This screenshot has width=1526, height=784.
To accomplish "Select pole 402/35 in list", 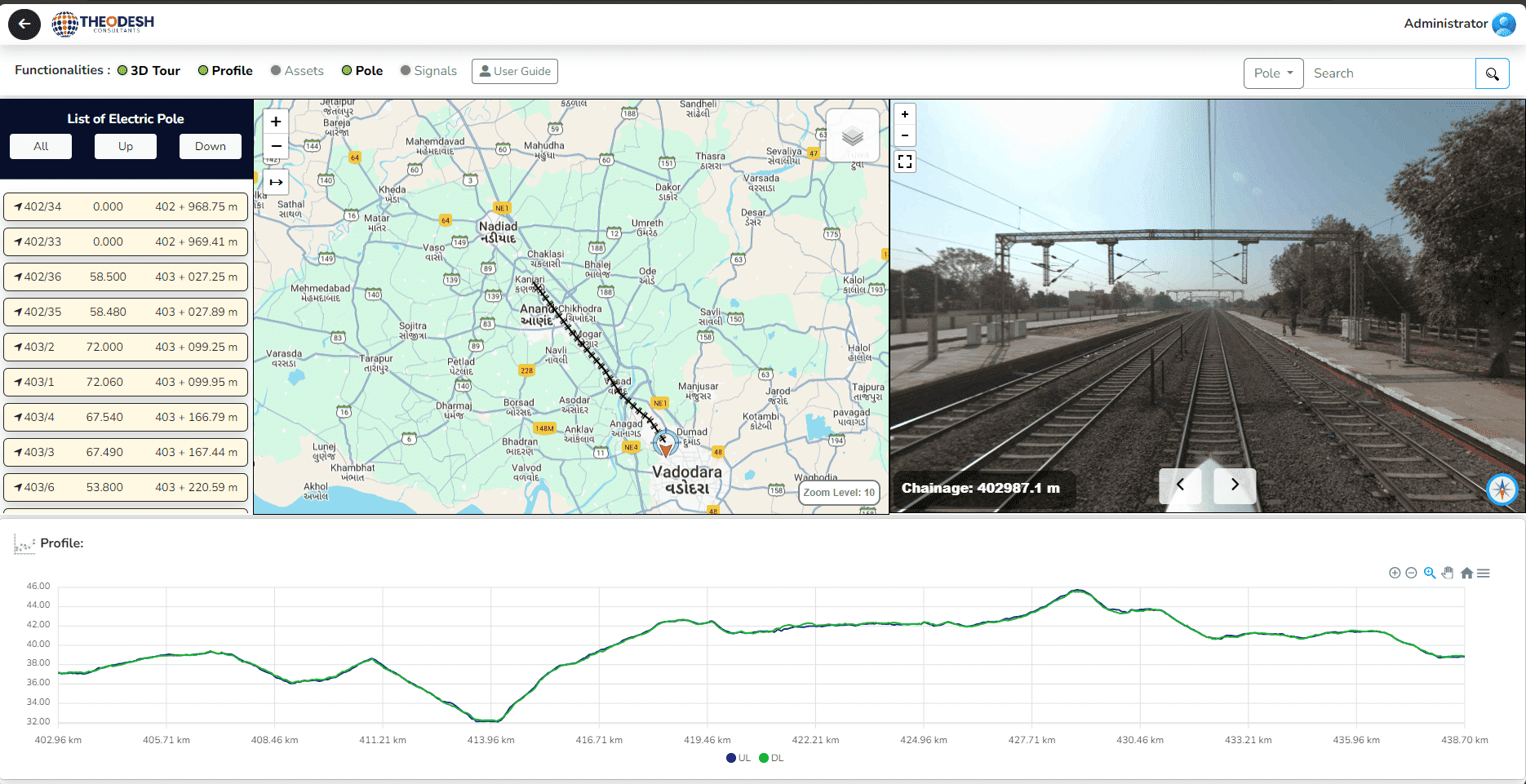I will click(126, 312).
